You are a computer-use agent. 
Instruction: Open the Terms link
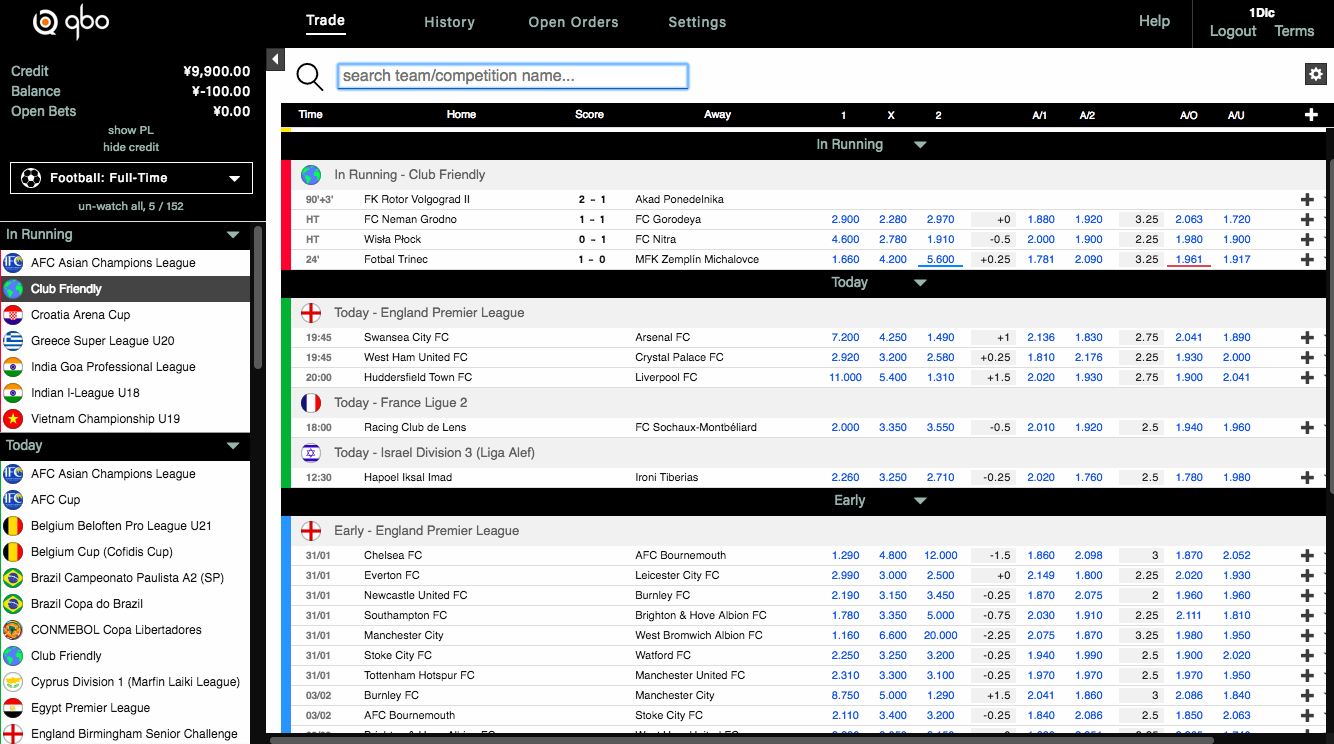[1294, 31]
